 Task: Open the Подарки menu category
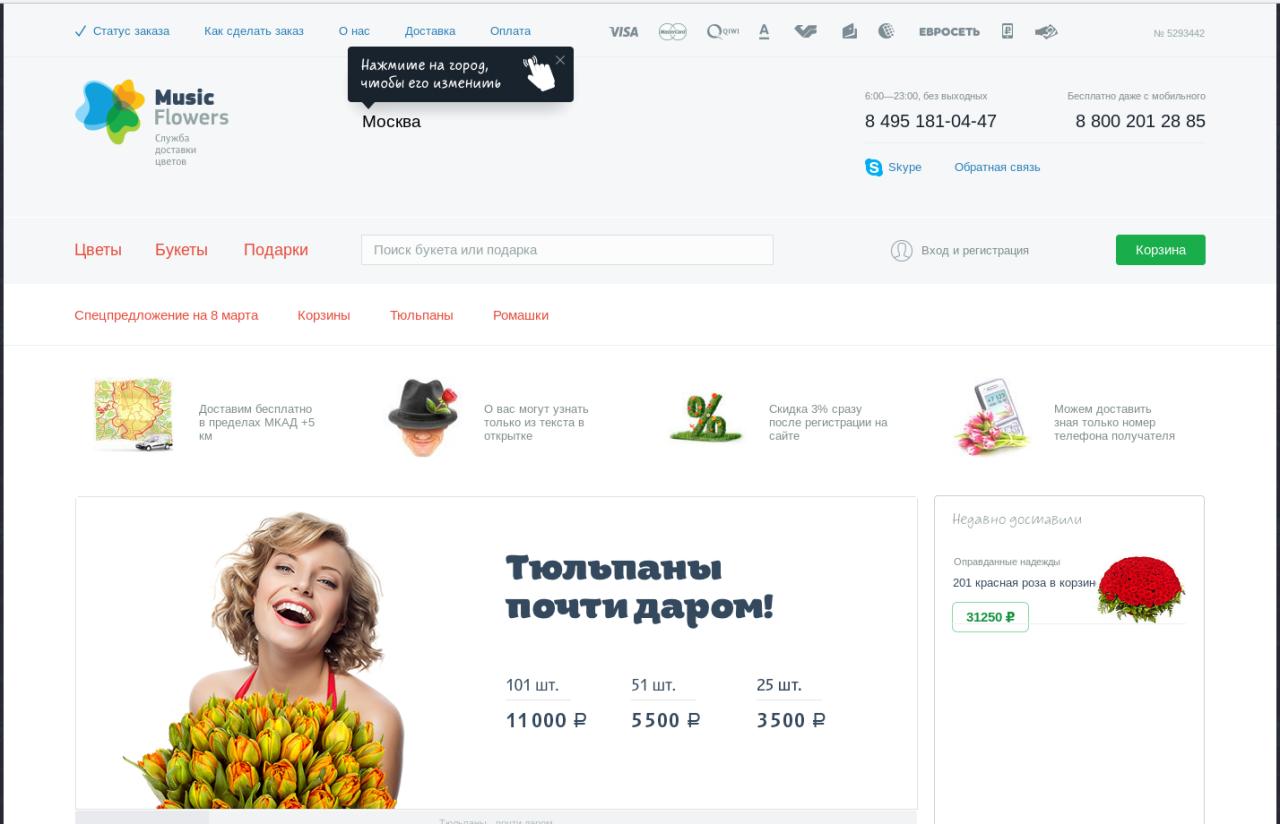276,250
